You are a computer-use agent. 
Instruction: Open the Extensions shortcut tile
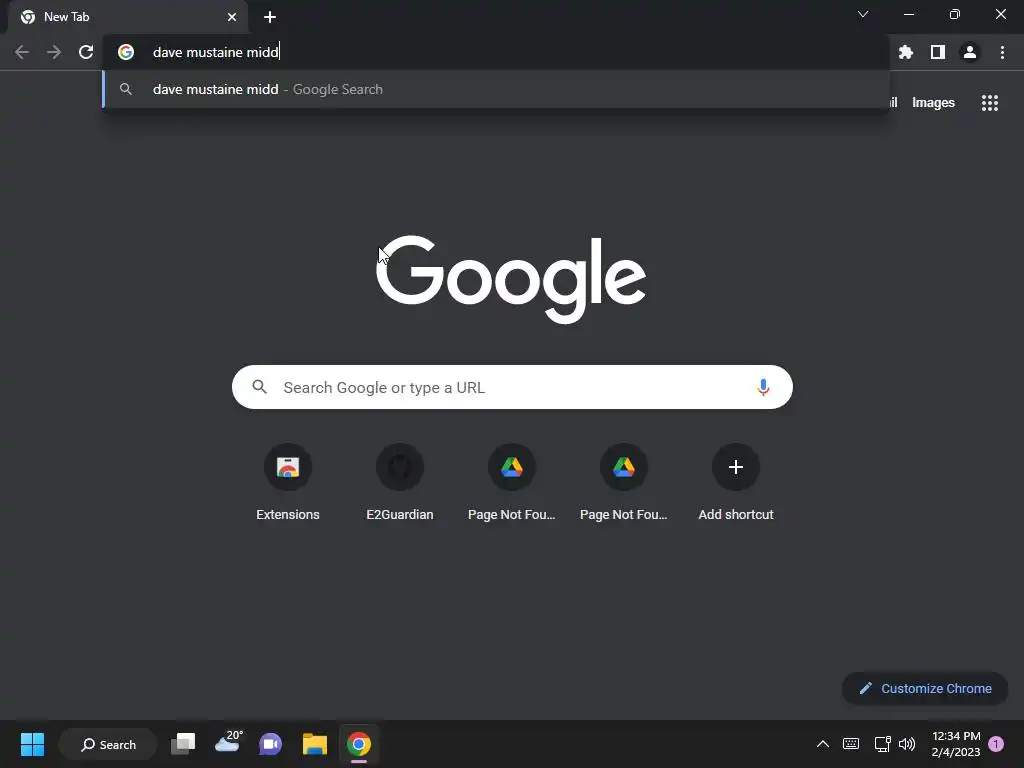(x=288, y=482)
